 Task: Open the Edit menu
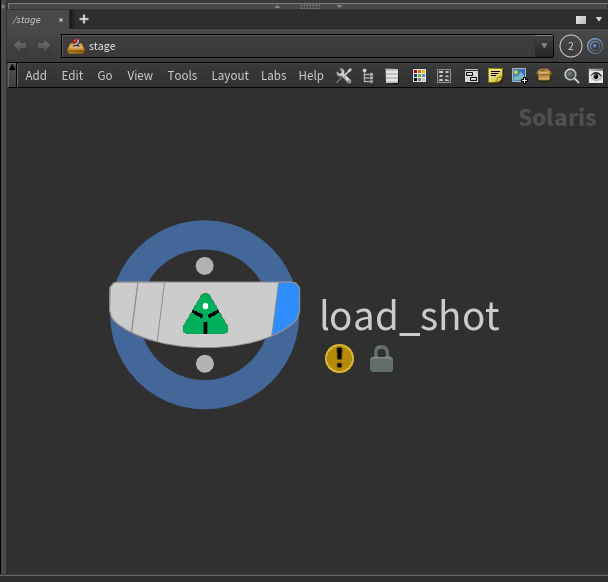[x=72, y=76]
